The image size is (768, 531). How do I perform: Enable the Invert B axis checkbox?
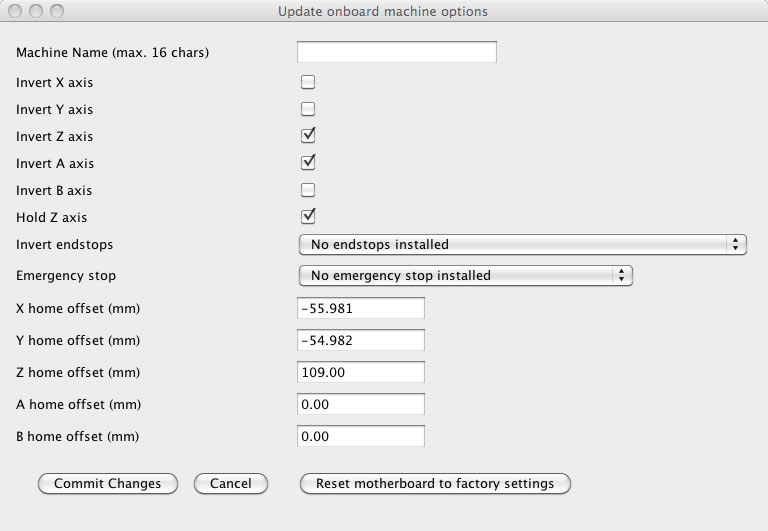point(308,190)
